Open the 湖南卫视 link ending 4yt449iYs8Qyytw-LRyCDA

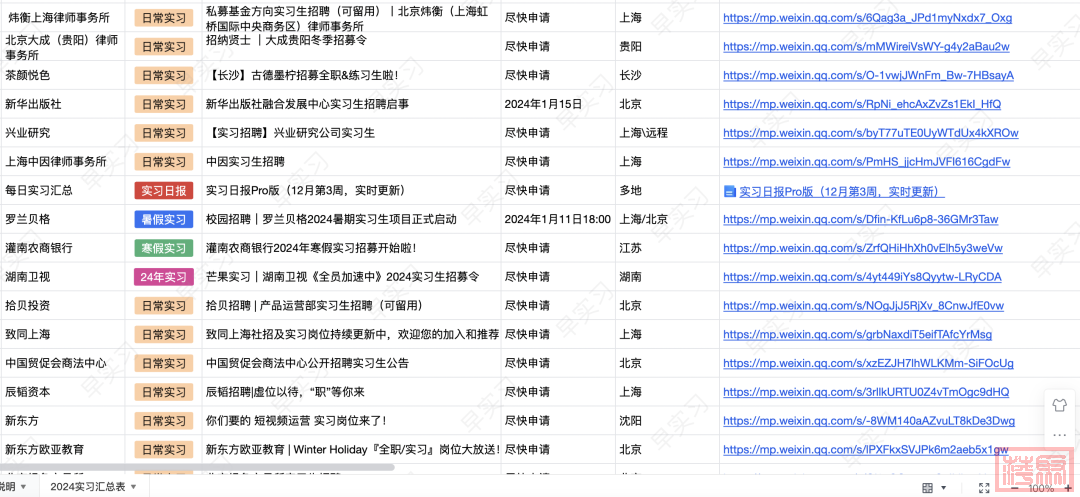point(862,277)
